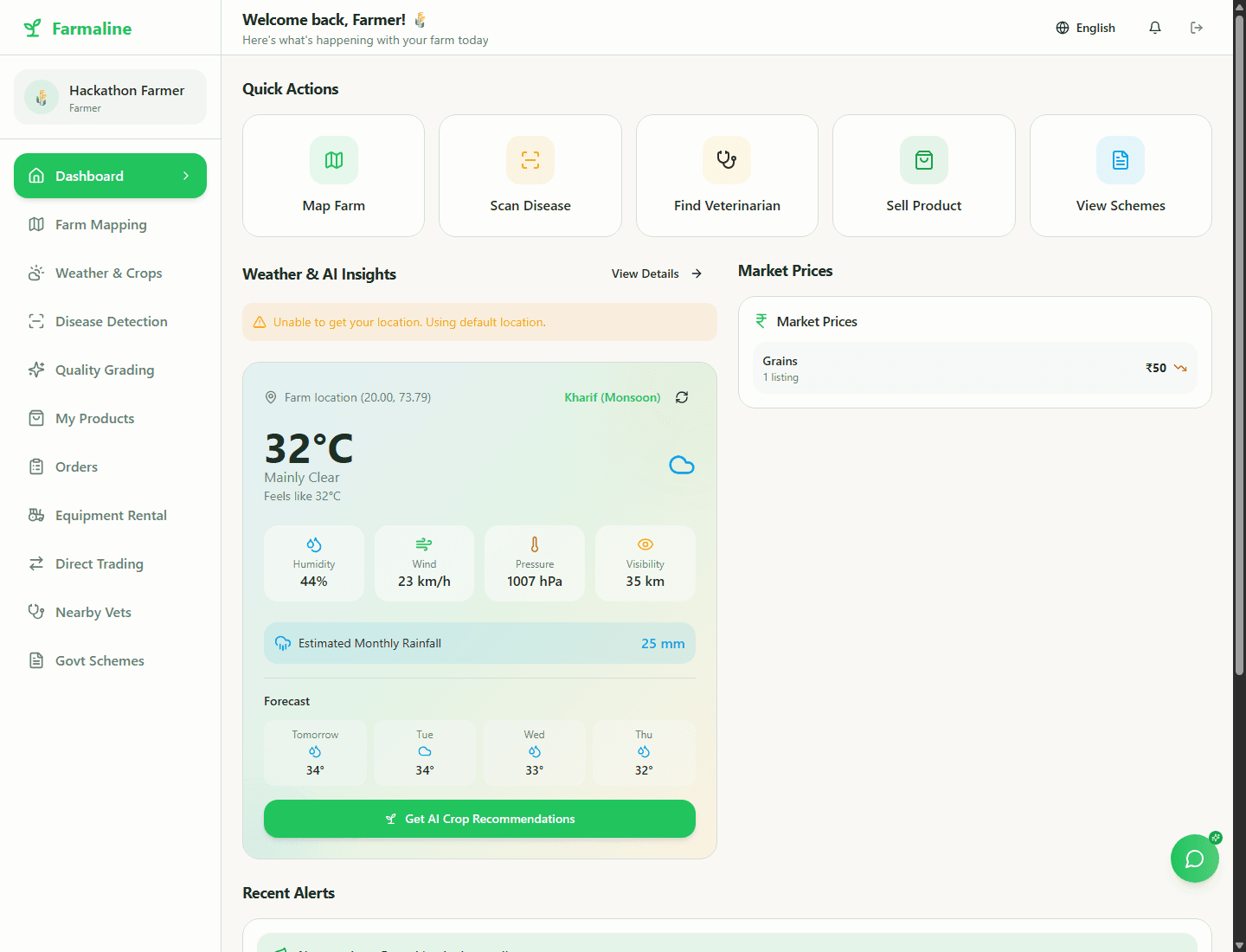Click View Details link for weather

[x=657, y=273]
